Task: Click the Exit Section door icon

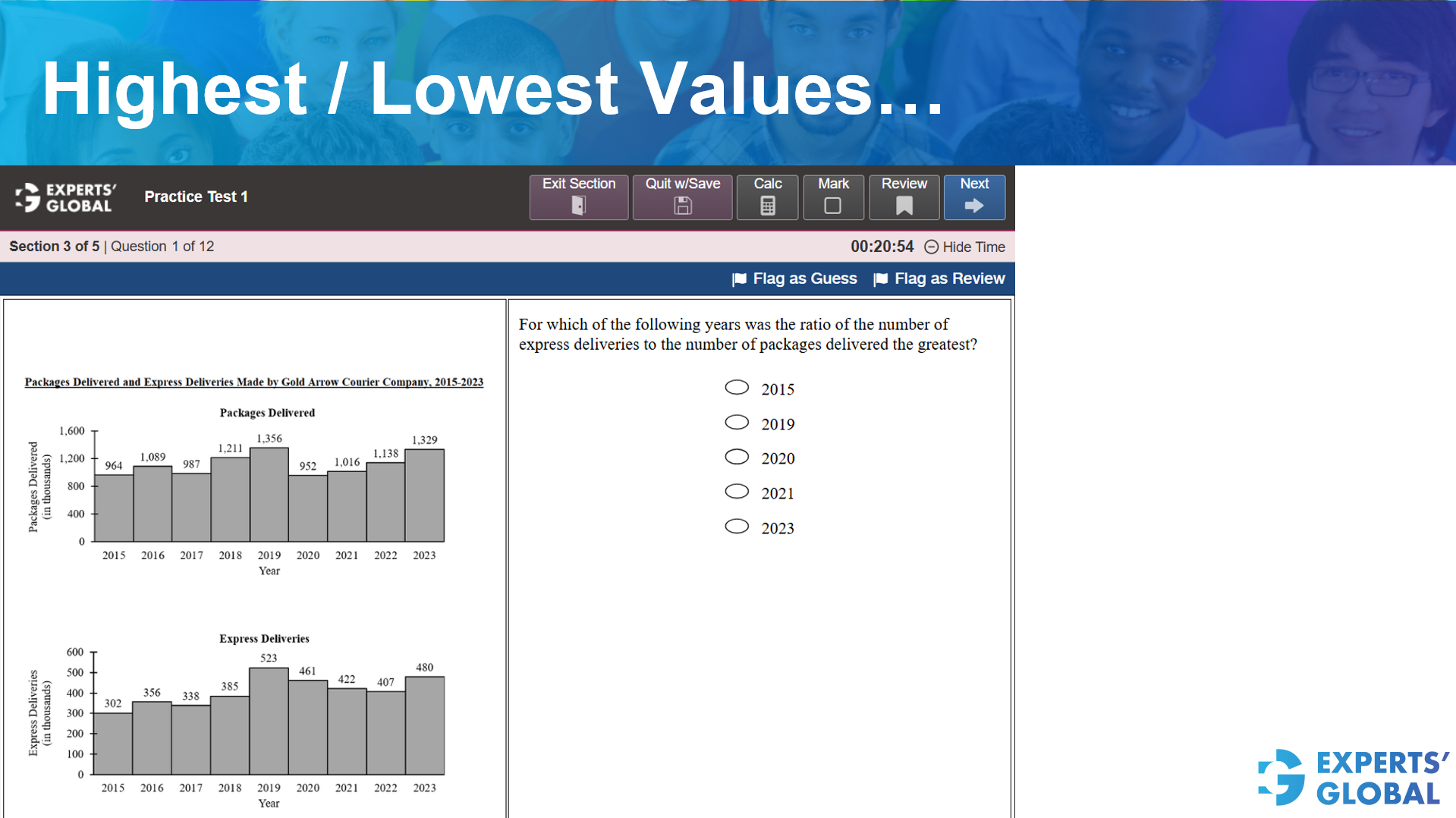Action: (578, 205)
